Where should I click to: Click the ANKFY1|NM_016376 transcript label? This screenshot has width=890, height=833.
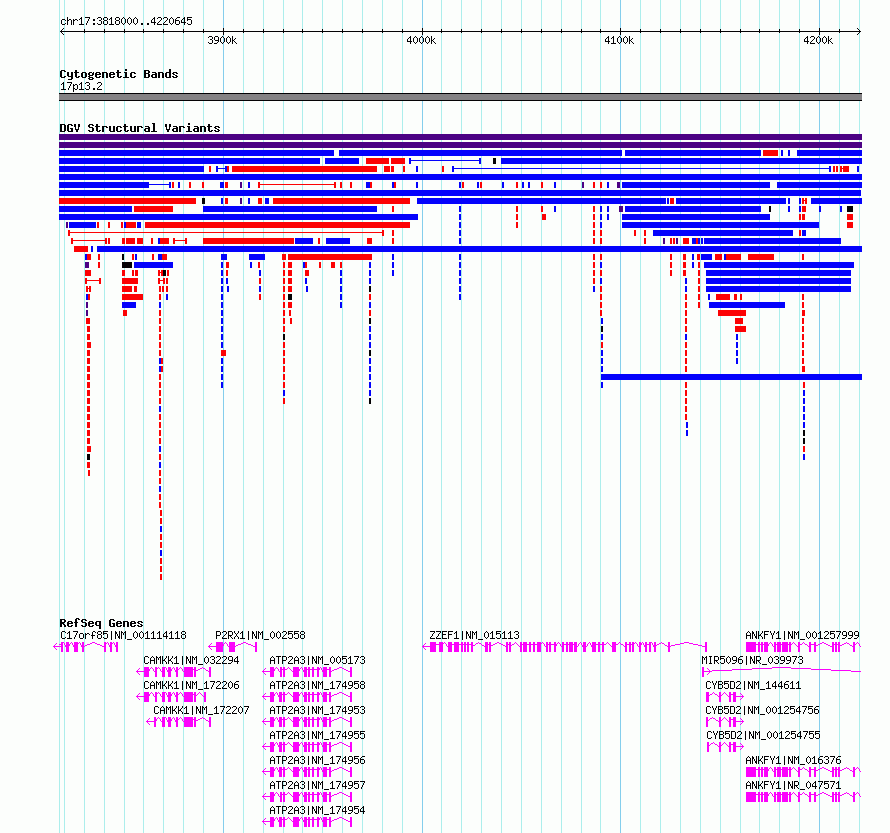click(x=793, y=760)
